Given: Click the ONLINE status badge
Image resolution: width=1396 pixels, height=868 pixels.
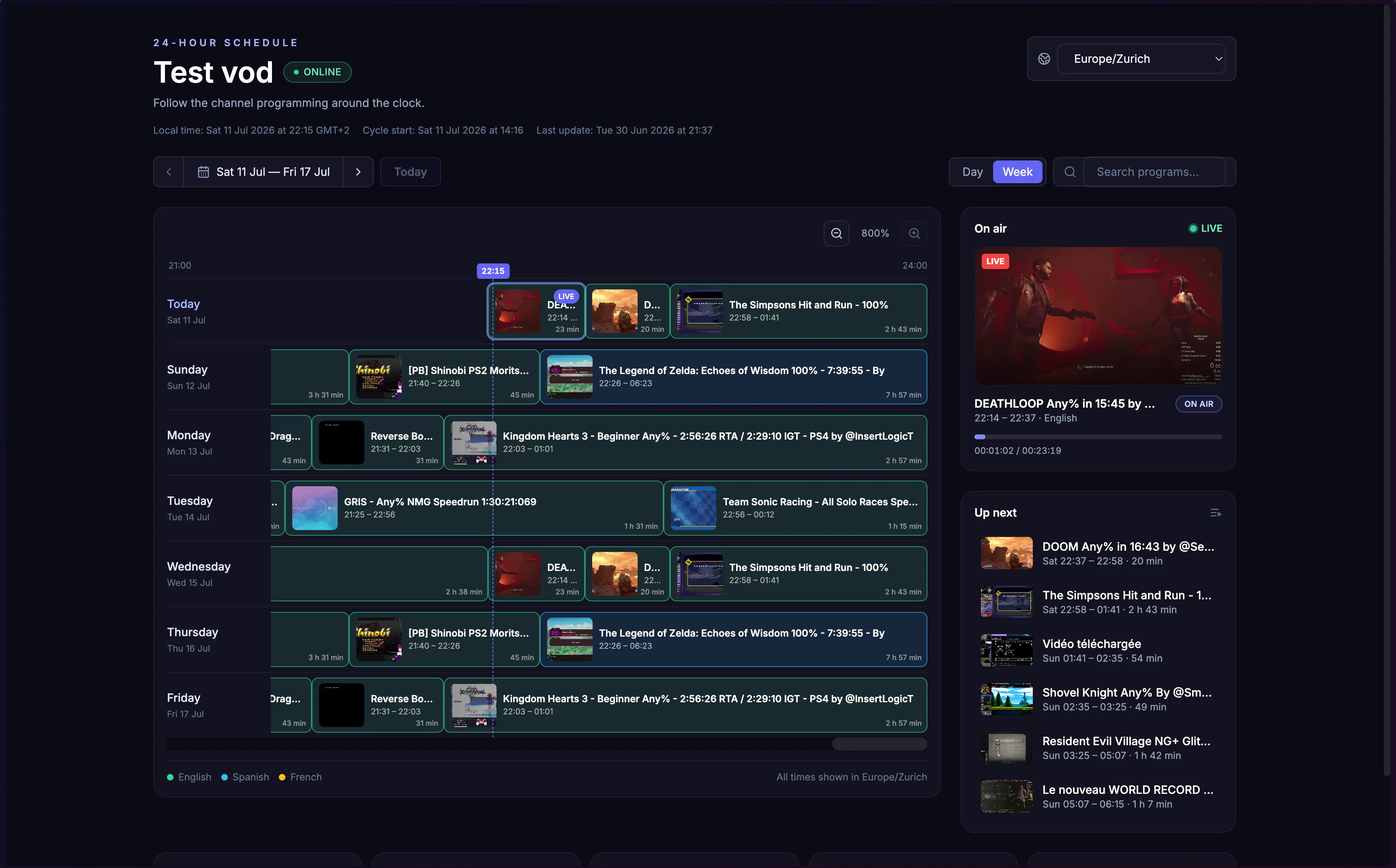Looking at the screenshot, I should [317, 72].
